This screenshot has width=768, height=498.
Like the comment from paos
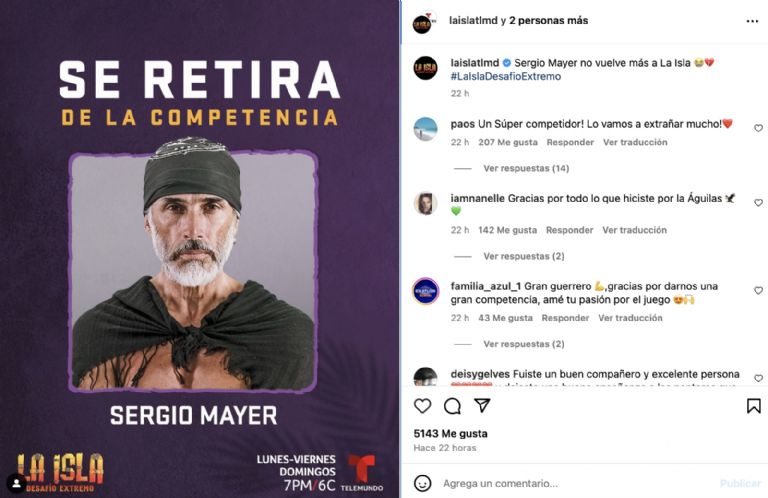coord(758,128)
